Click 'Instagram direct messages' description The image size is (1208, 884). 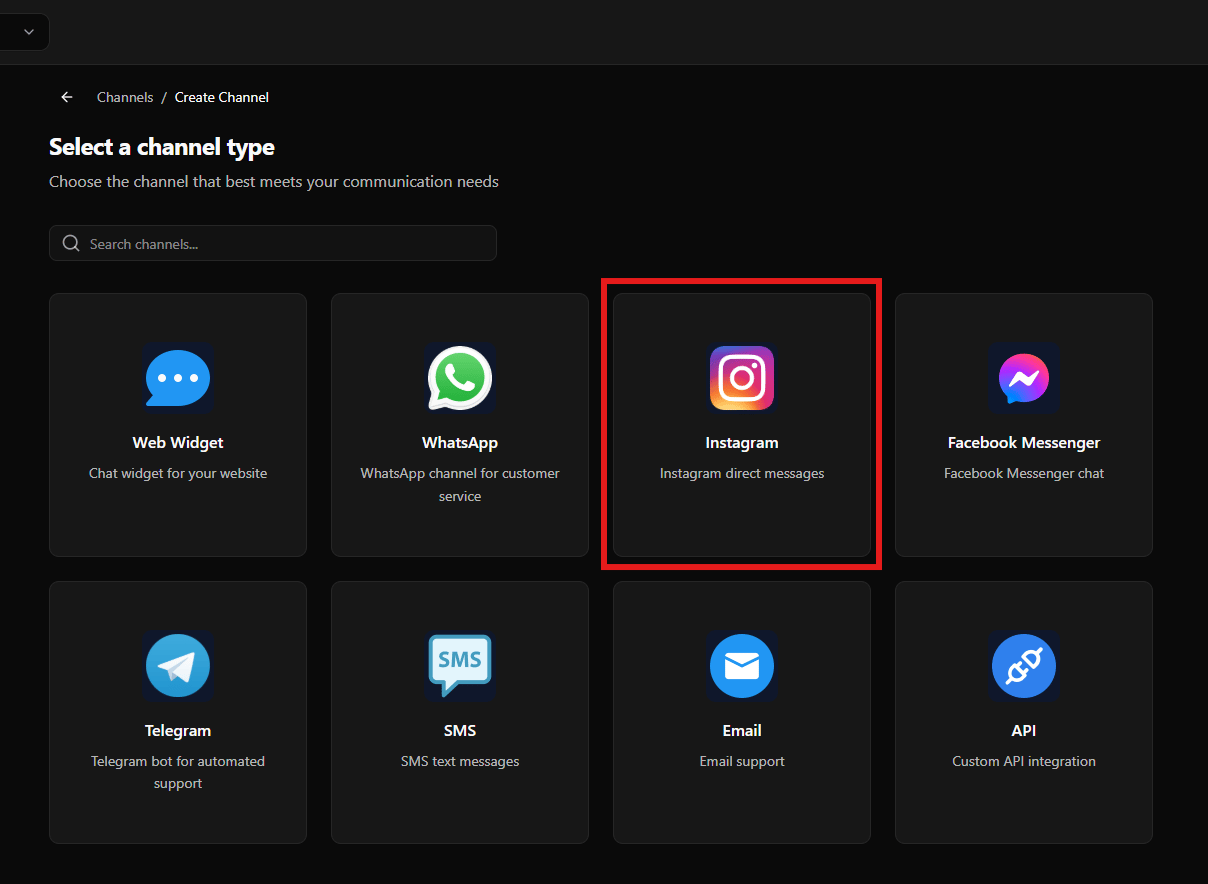(x=742, y=473)
